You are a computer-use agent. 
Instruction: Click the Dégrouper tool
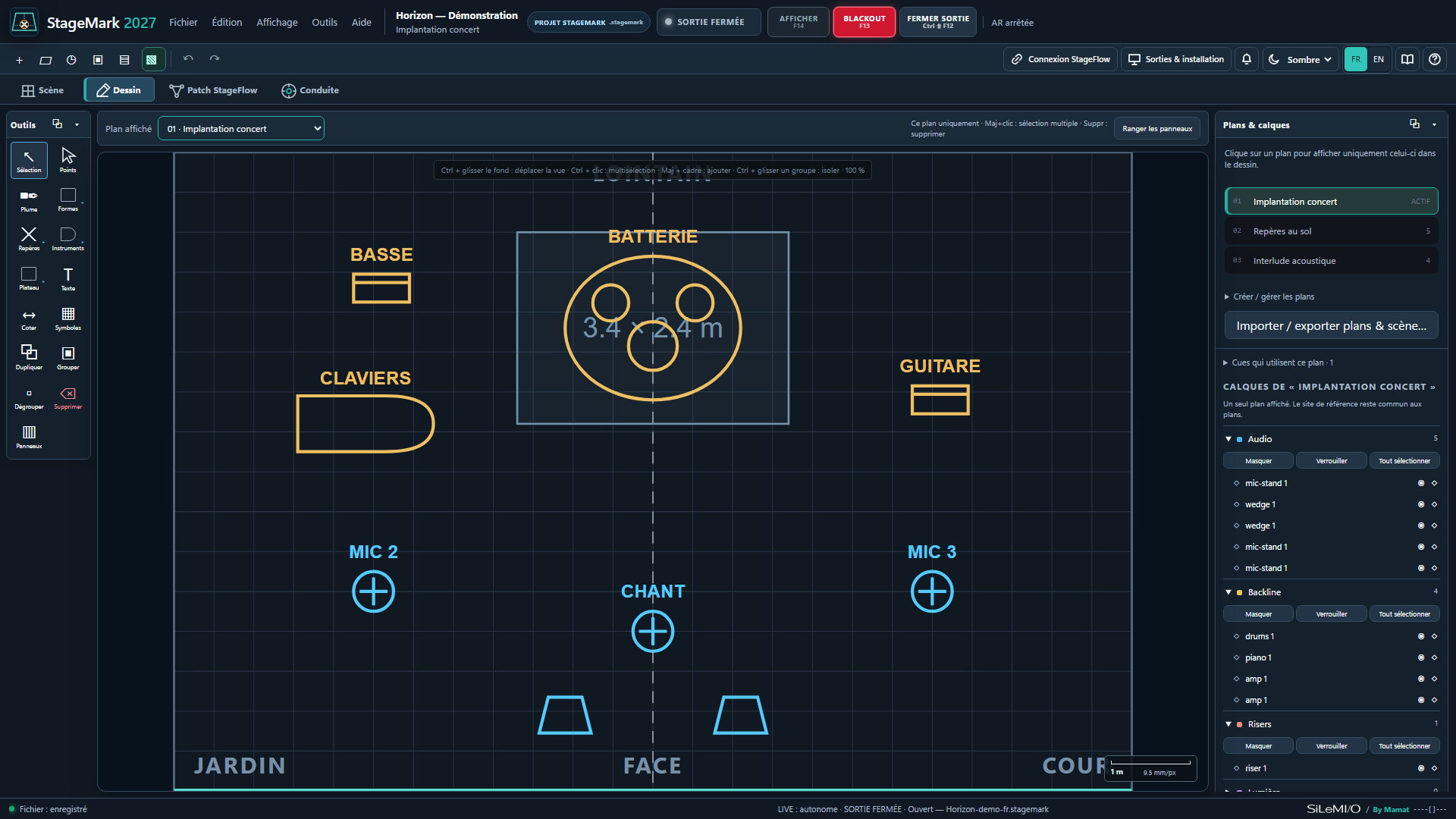(29, 397)
